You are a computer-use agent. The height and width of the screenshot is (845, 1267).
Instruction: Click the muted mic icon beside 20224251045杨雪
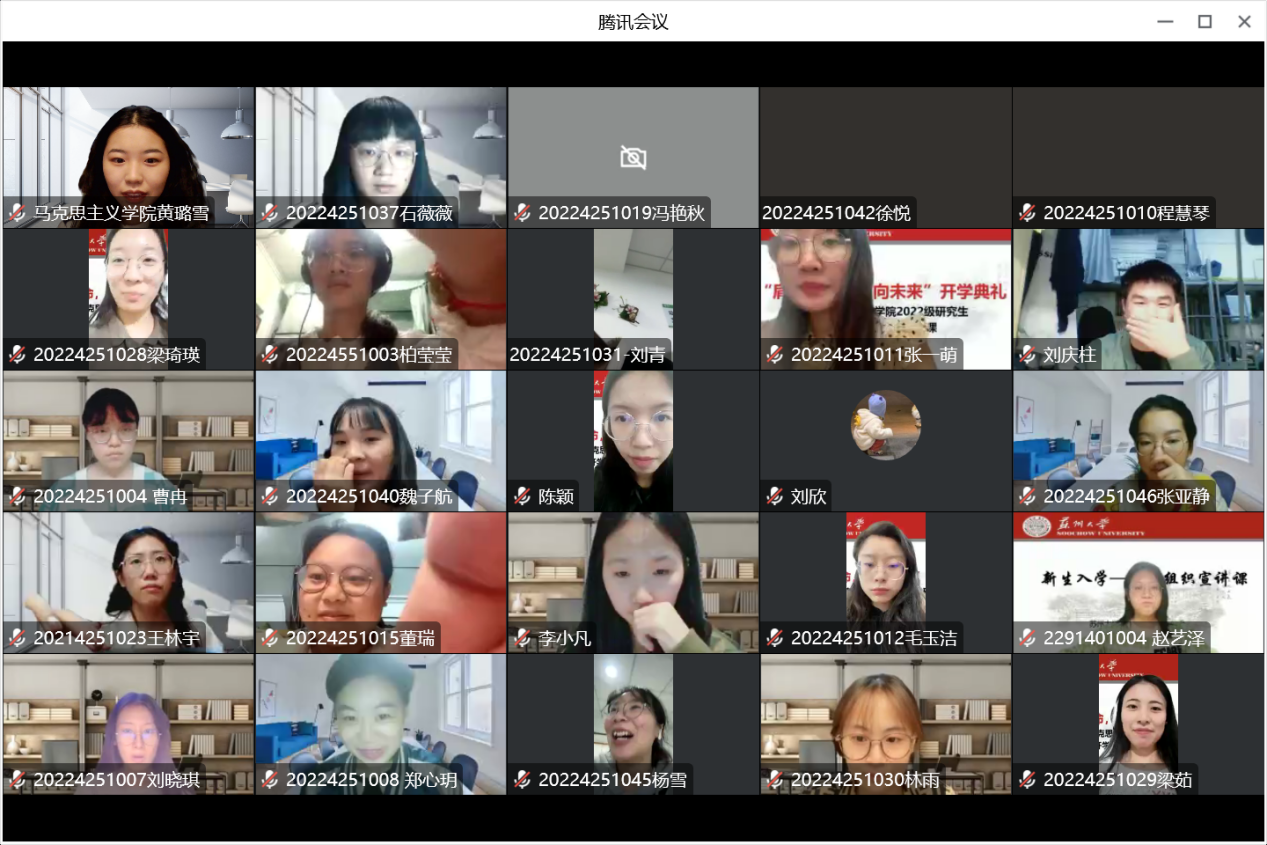(522, 781)
